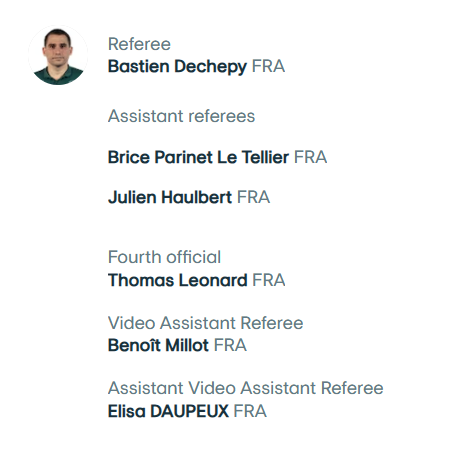
Task: Click the Assistant referees heading
Action: pos(181,116)
